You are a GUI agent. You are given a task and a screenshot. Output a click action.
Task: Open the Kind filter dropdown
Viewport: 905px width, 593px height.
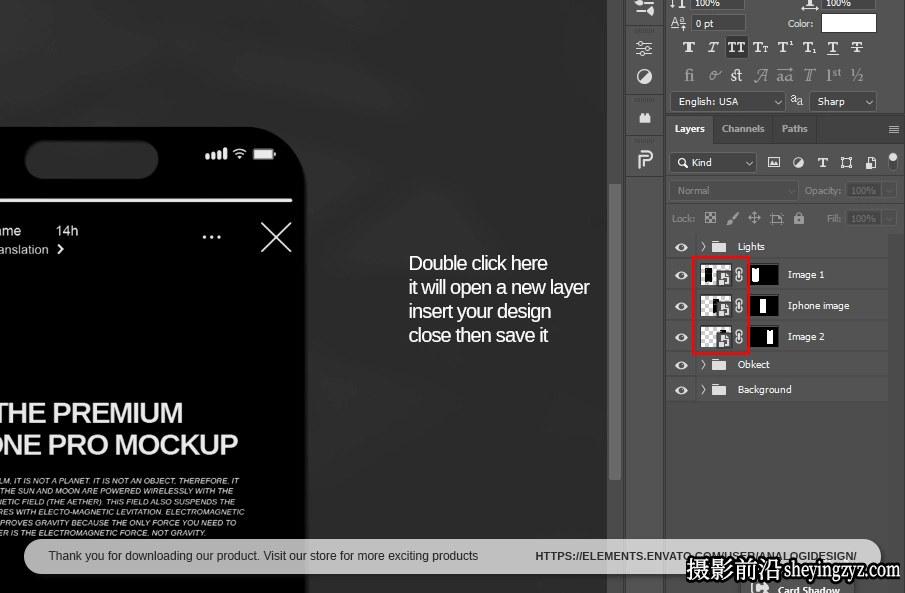point(713,162)
